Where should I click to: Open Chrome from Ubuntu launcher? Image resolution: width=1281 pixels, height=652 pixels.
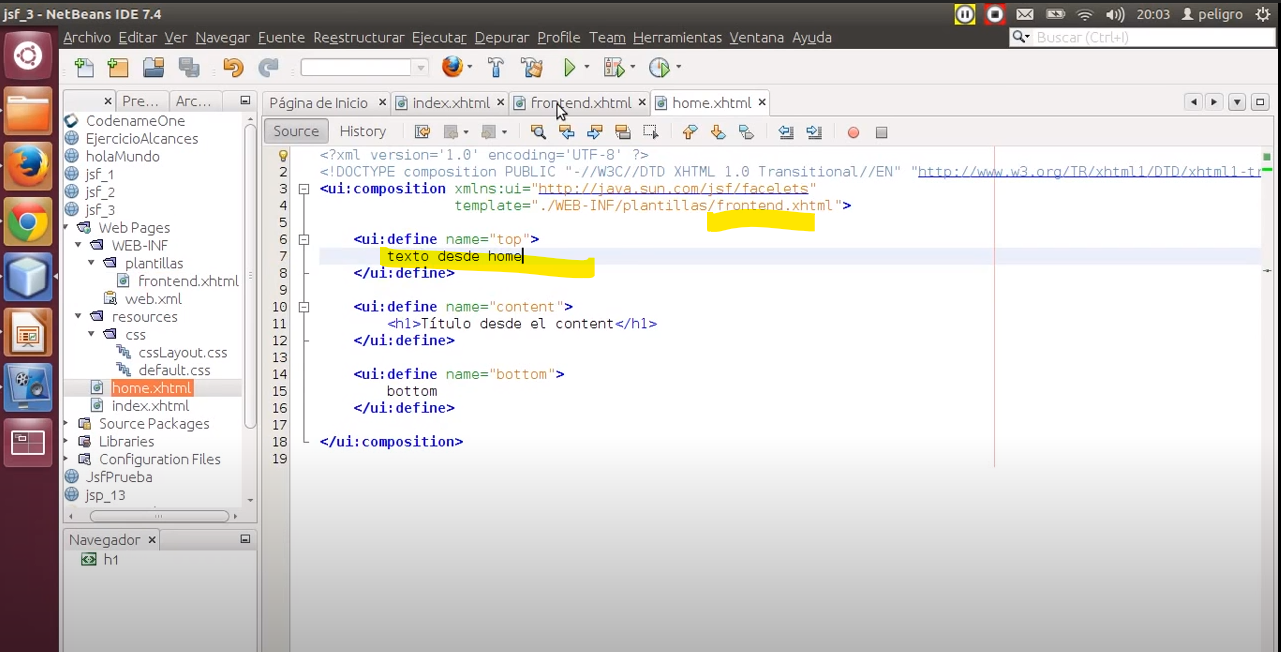(x=28, y=222)
